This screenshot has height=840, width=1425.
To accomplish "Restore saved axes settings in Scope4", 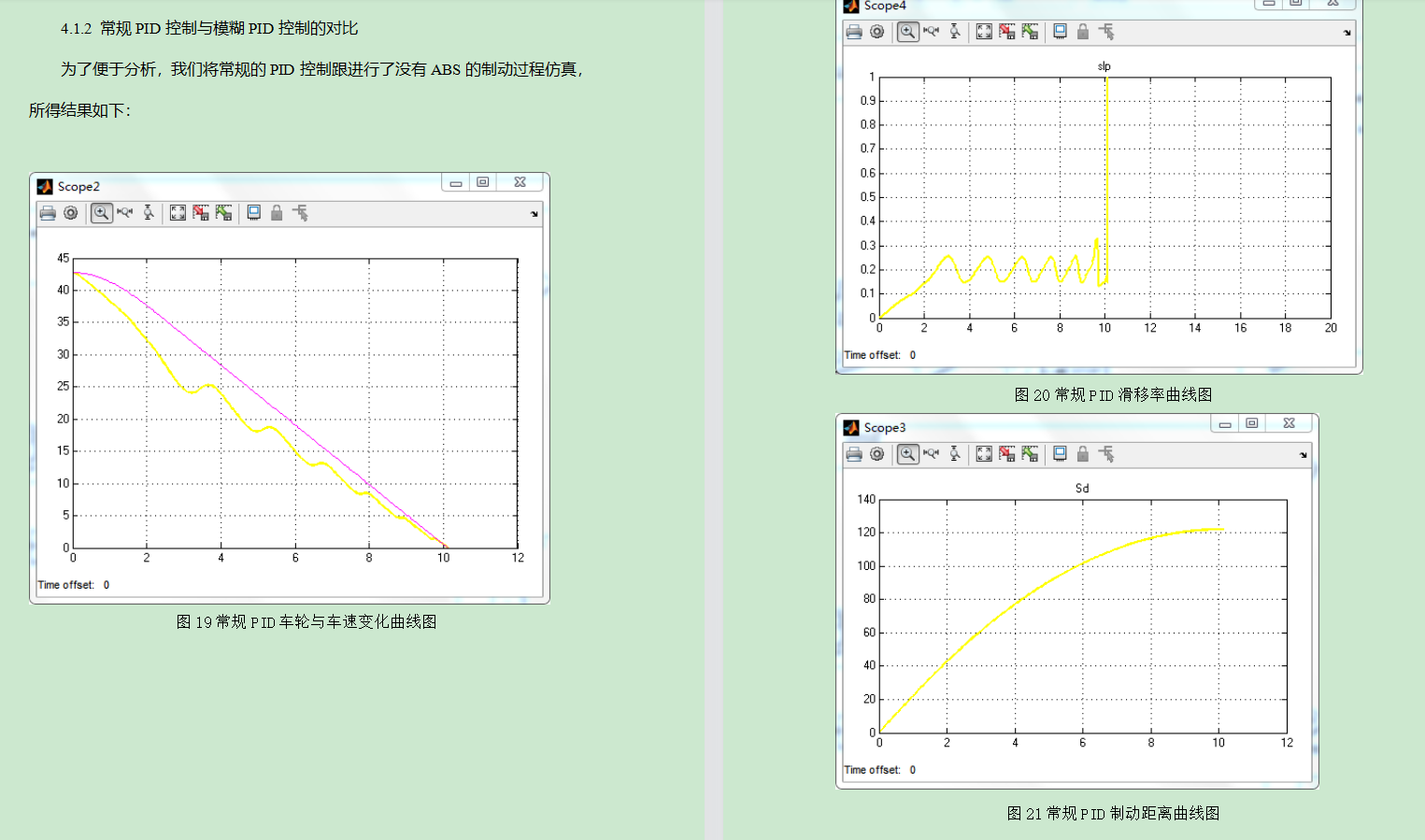I will pos(1030,32).
